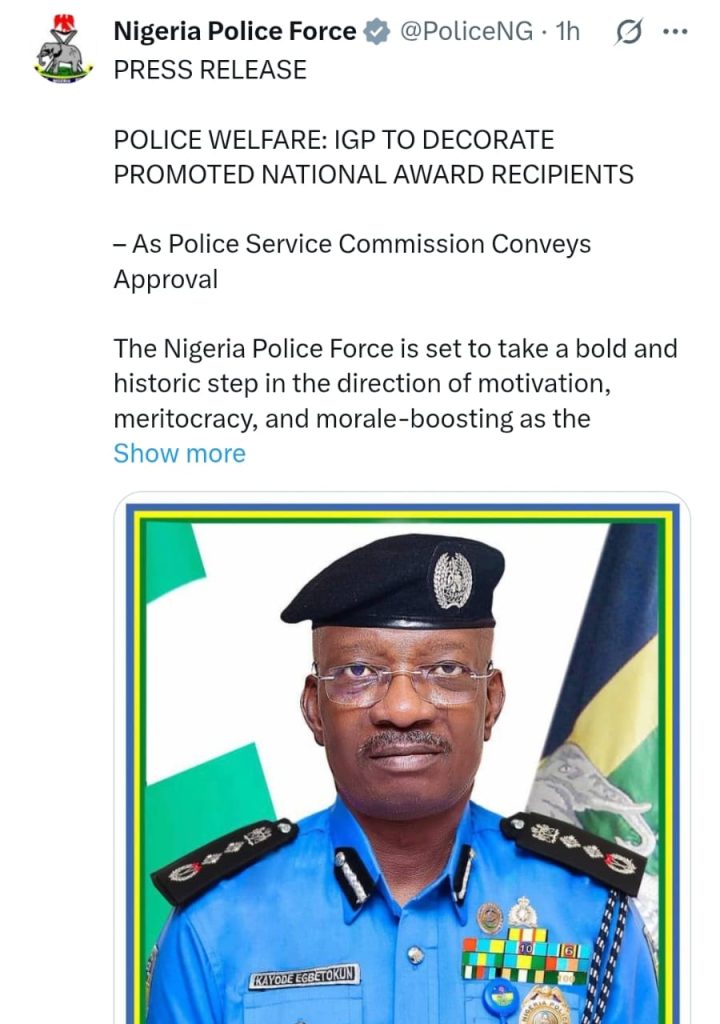This screenshot has height=1024, width=720.
Task: Open the 1h timestamp permalink
Action: (x=567, y=31)
